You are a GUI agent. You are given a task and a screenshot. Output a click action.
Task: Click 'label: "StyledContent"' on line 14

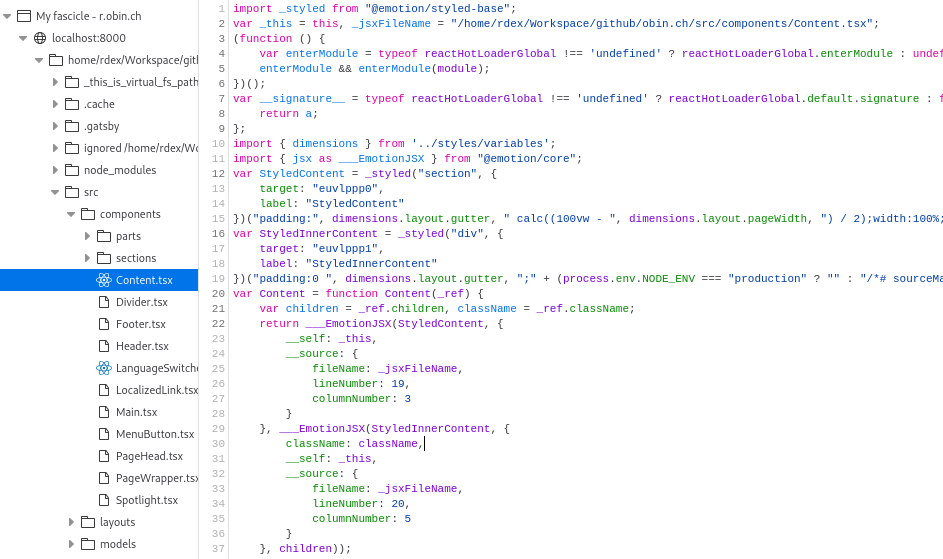(x=332, y=203)
